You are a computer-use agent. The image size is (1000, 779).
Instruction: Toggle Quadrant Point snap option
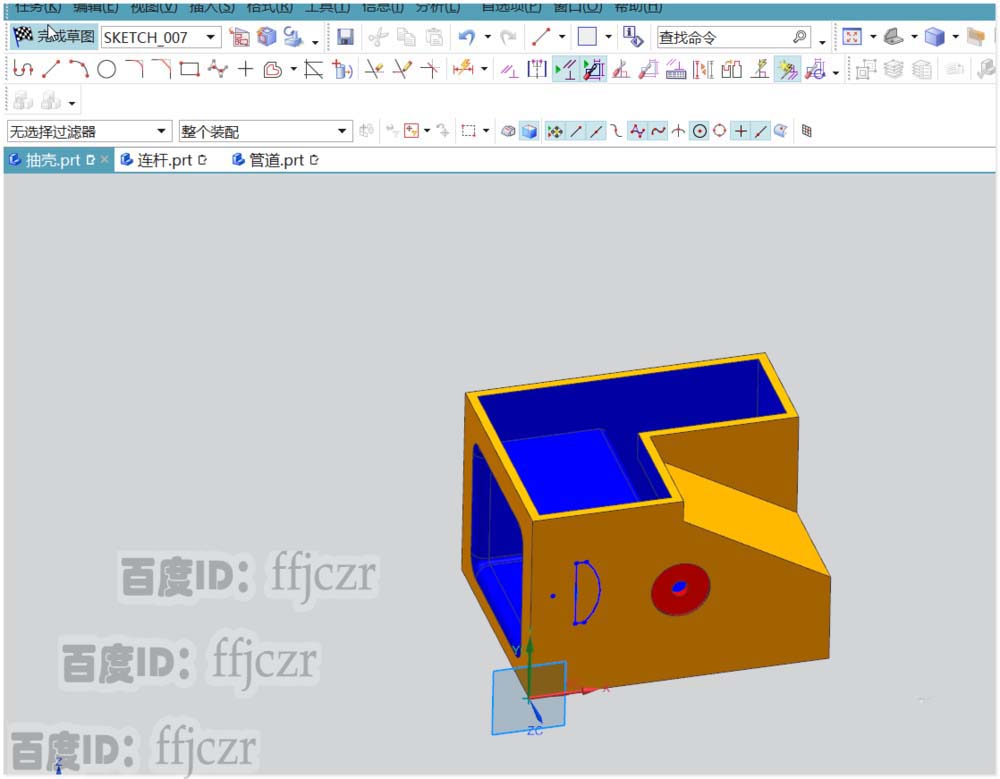click(719, 131)
